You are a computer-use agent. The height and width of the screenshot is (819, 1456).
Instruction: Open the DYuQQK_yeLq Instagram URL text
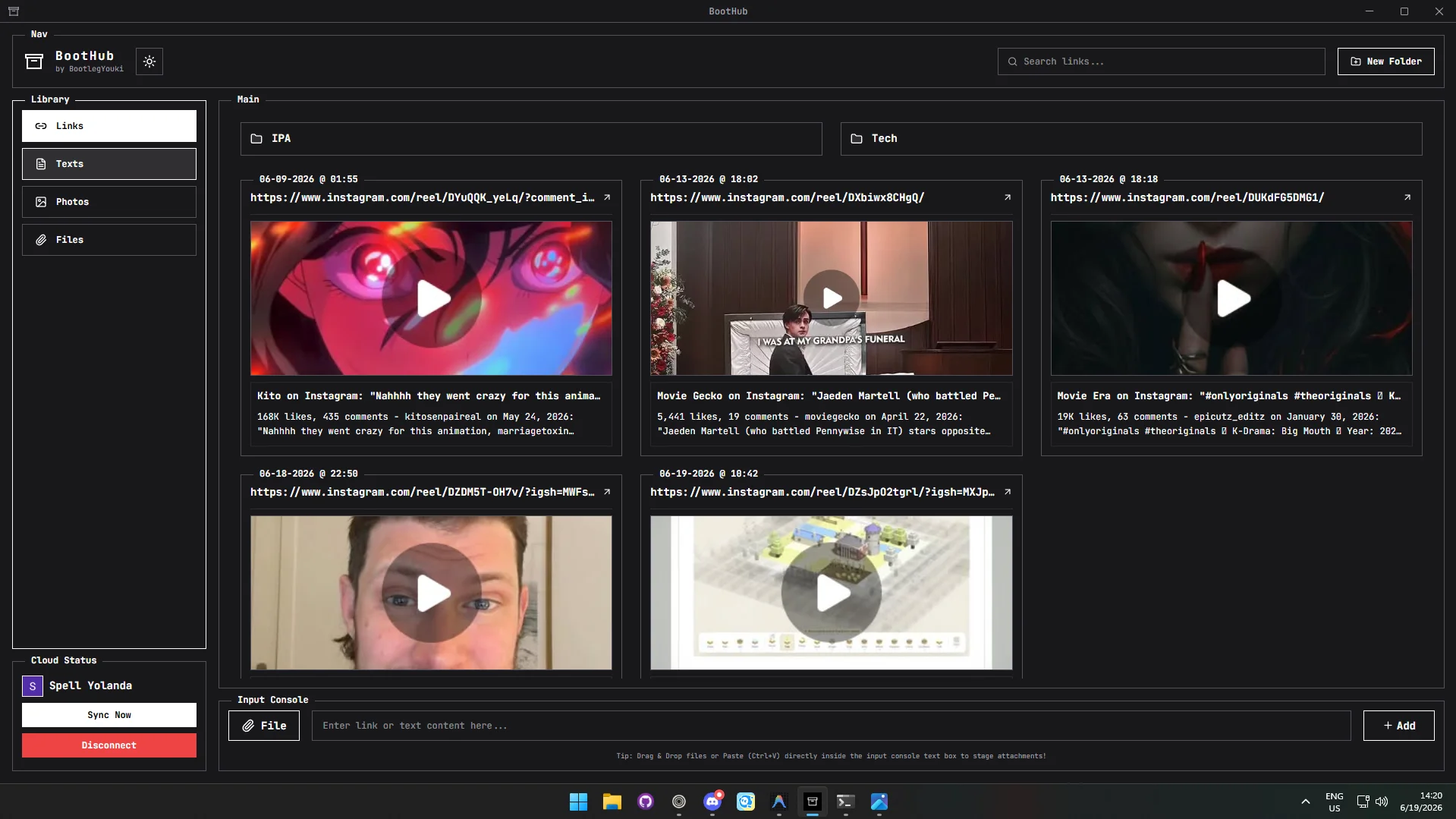tap(423, 197)
